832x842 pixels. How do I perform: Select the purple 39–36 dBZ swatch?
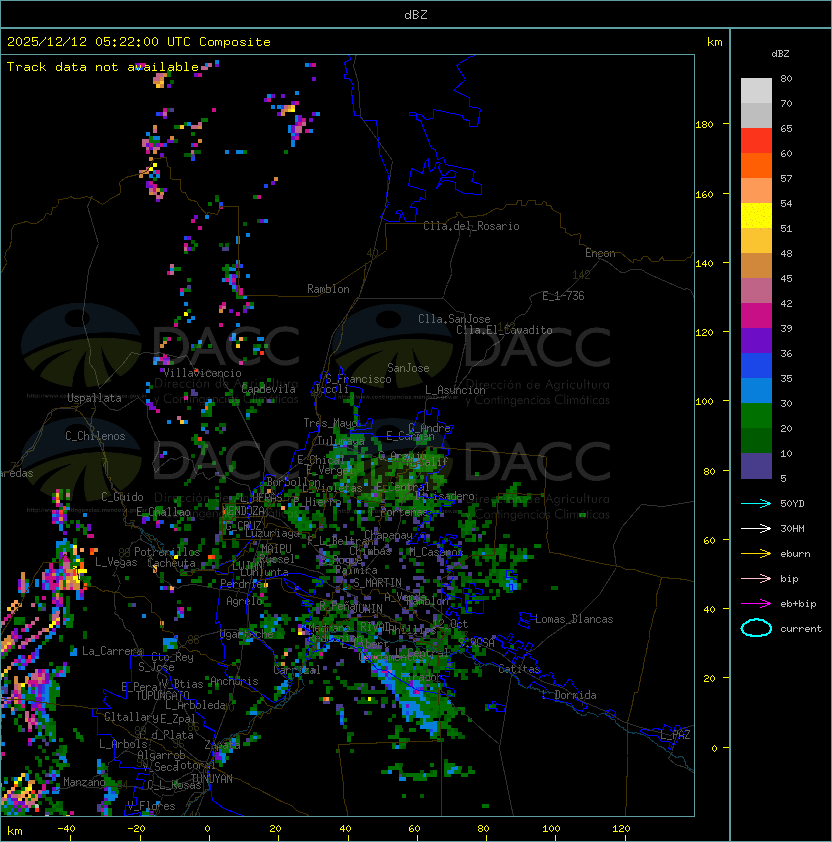(756, 340)
